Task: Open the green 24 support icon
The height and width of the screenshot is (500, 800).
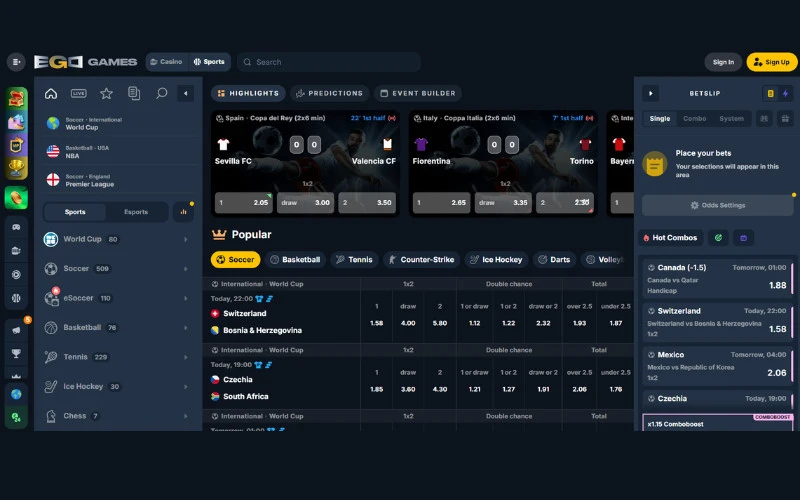Action: click(x=16, y=417)
